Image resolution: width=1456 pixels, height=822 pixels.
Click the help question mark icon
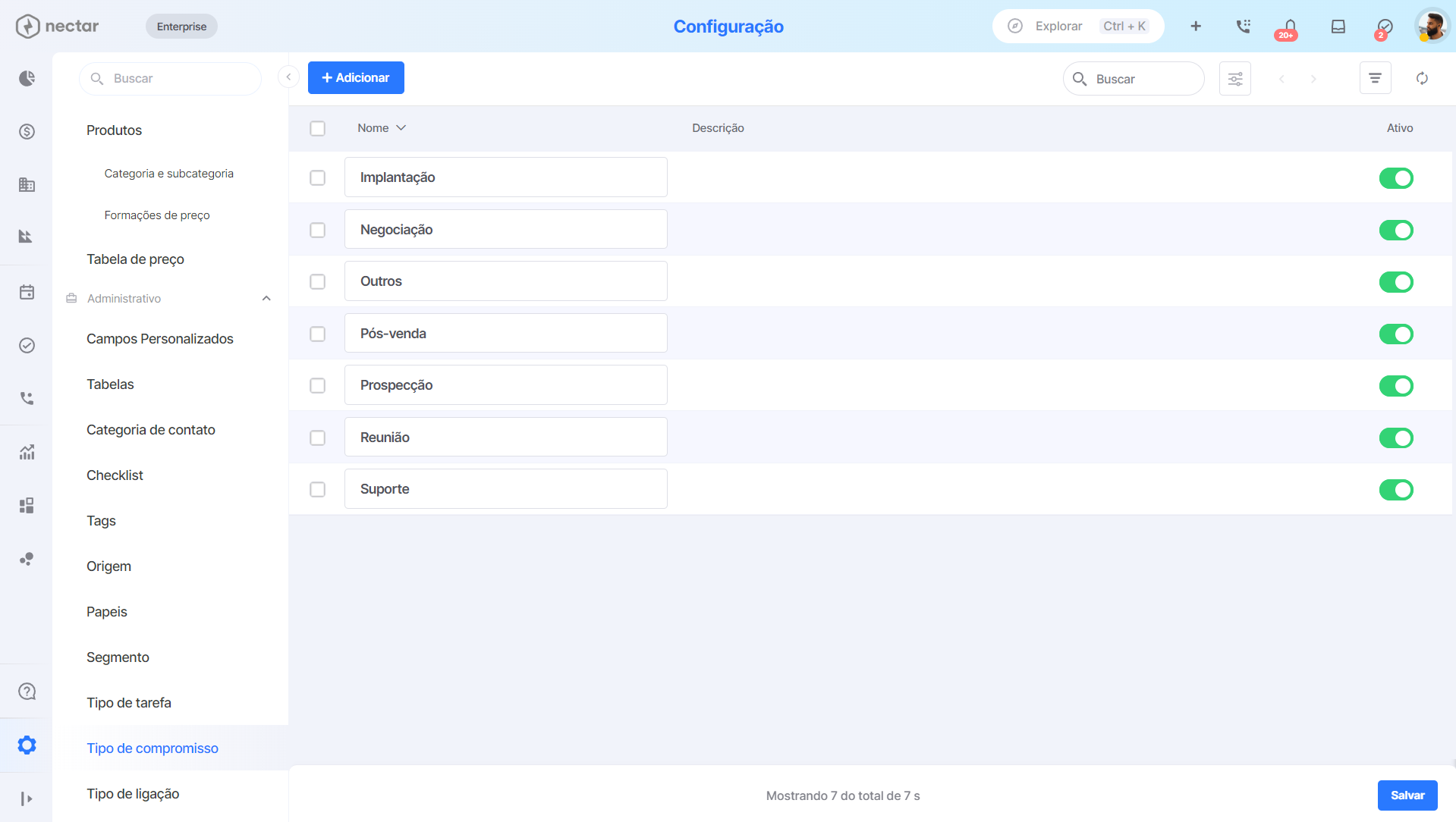(x=27, y=692)
